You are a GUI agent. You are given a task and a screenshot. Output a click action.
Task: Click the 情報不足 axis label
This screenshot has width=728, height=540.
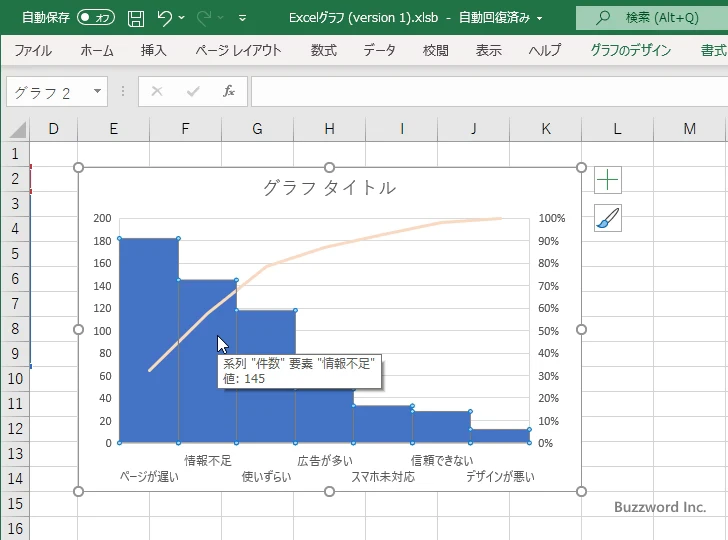click(x=208, y=461)
